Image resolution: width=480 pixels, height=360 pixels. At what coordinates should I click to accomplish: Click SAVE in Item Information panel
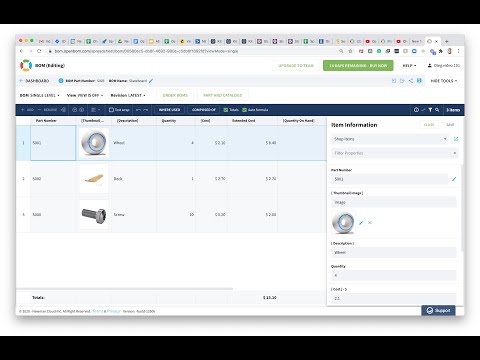tap(450, 125)
